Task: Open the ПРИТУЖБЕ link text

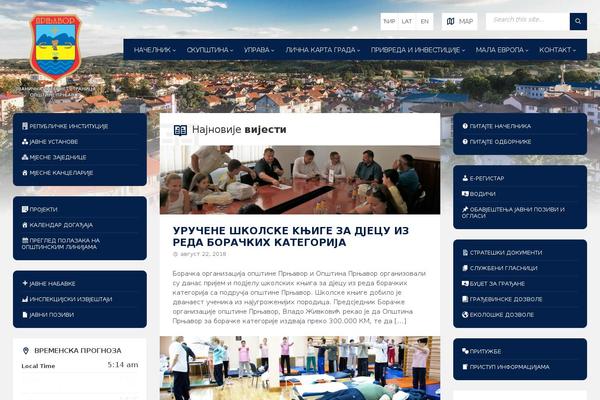Action: pos(485,351)
